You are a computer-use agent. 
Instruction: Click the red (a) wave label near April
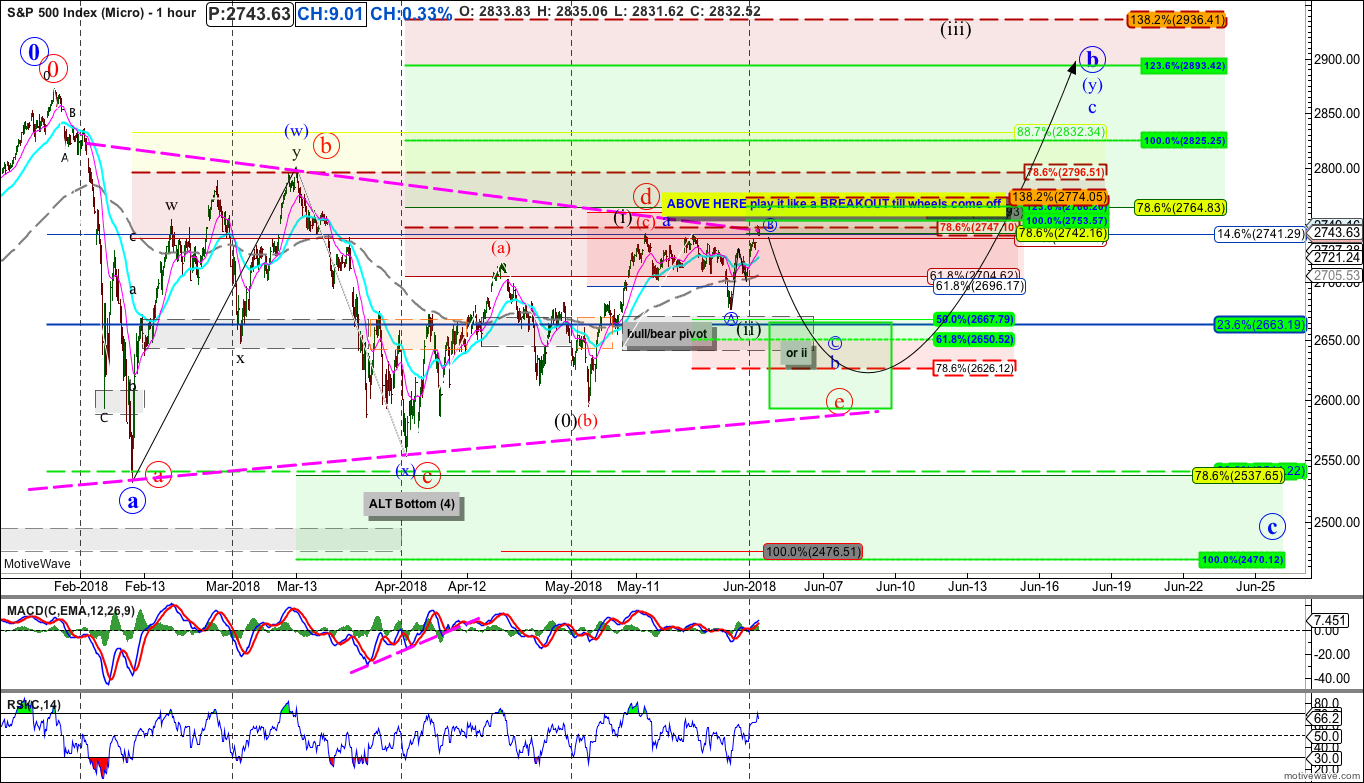[x=500, y=247]
